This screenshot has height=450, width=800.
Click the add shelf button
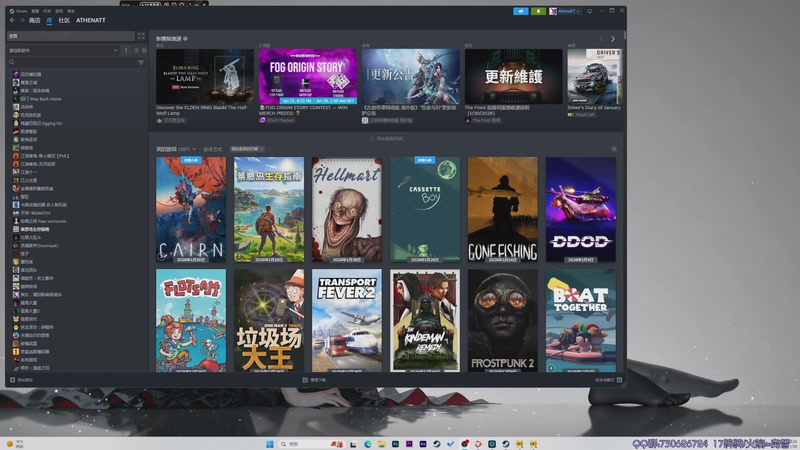(x=386, y=139)
